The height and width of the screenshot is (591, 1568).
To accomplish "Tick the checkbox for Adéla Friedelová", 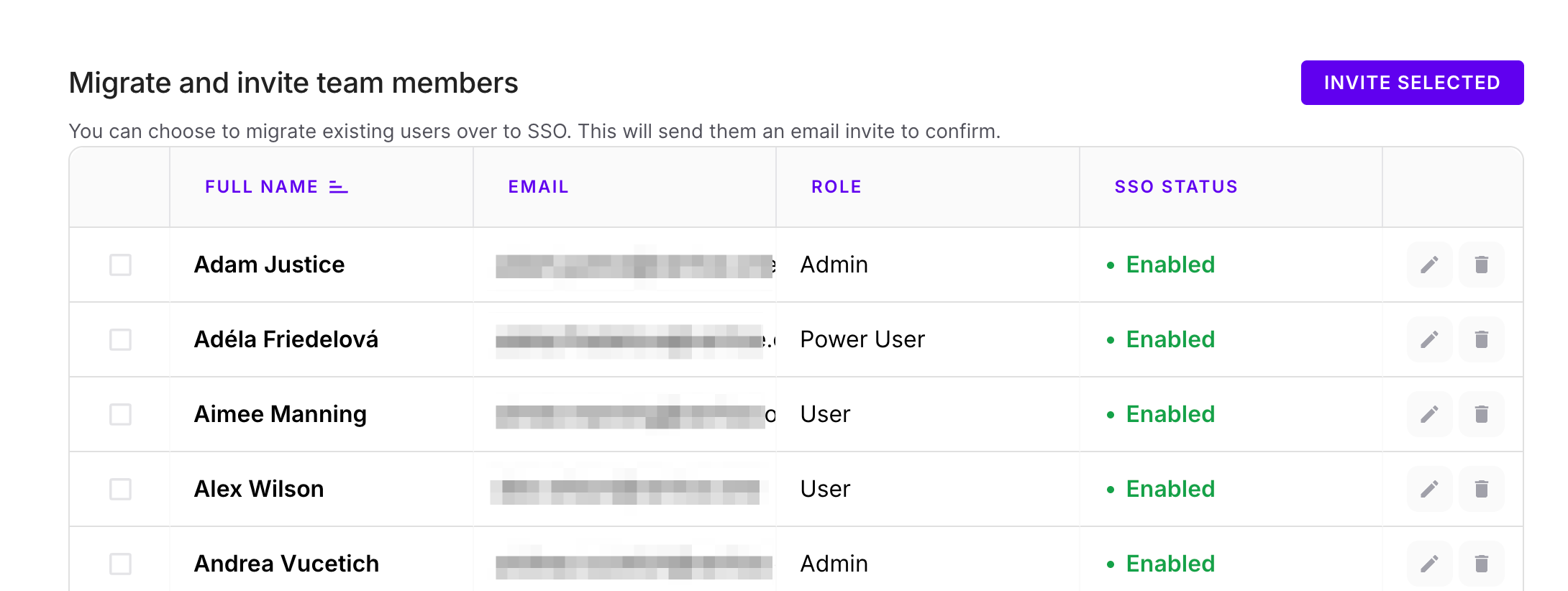I will click(x=120, y=339).
